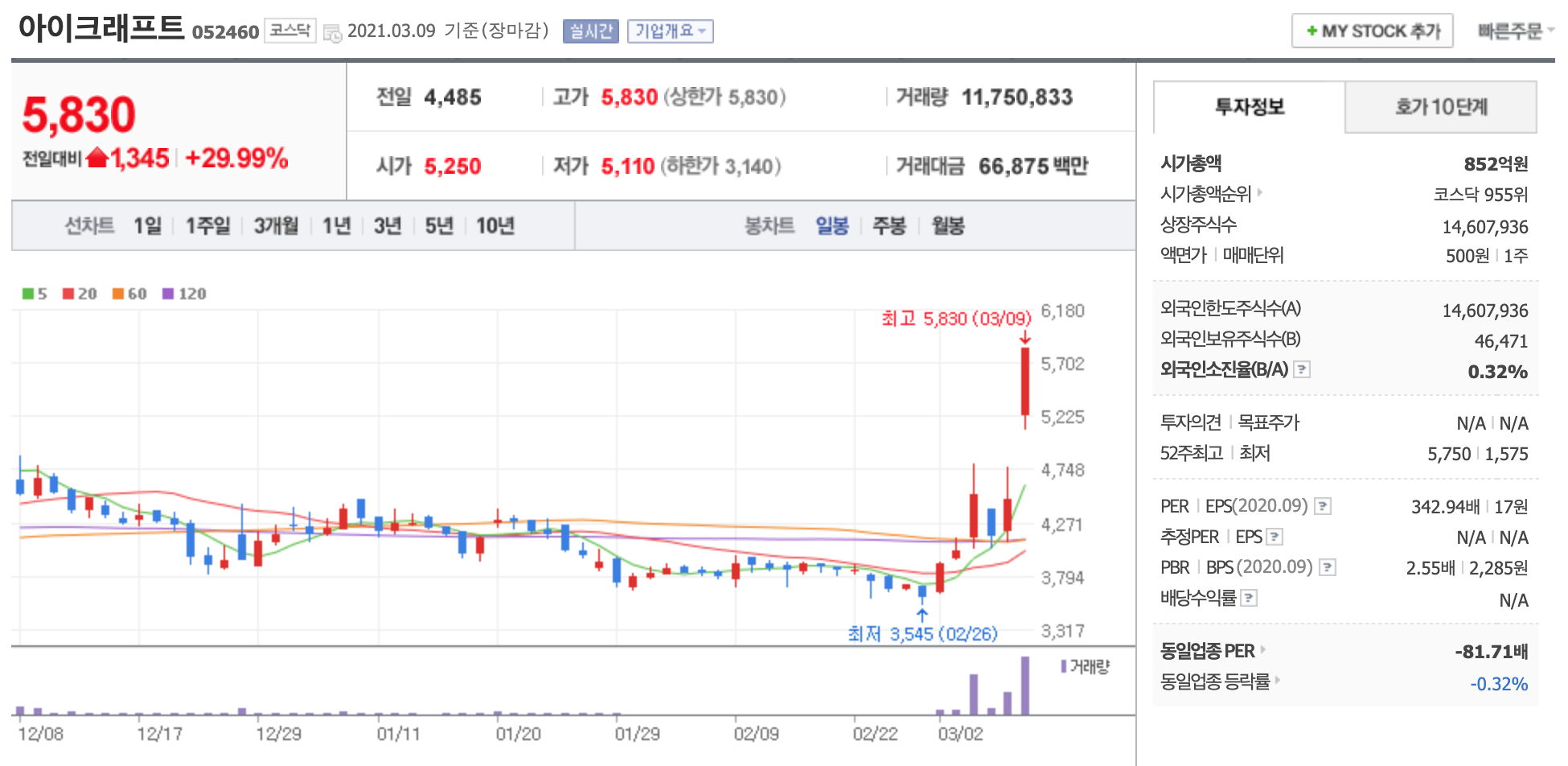Switch to the 투자정보 tab

pyautogui.click(x=1249, y=106)
